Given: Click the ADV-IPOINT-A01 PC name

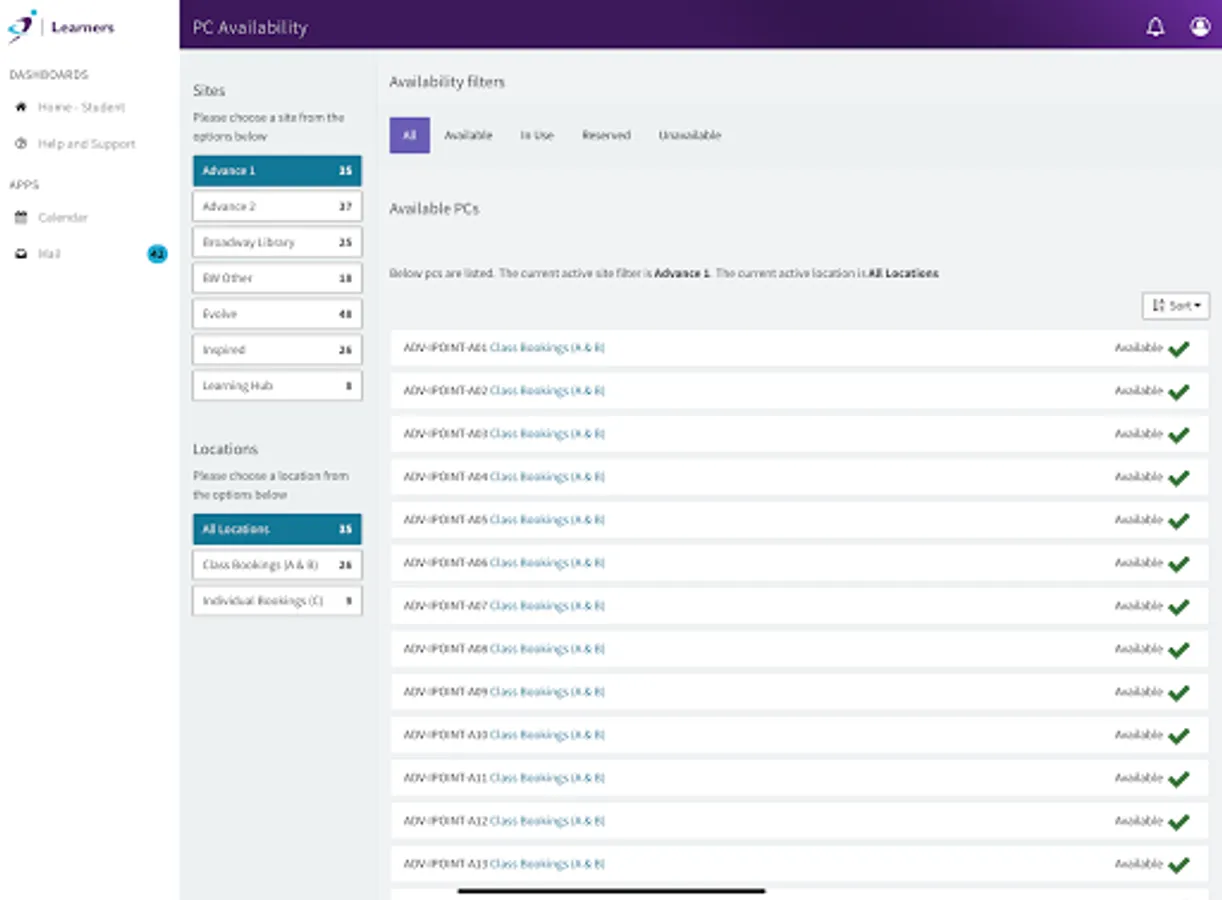Looking at the screenshot, I should point(445,348).
